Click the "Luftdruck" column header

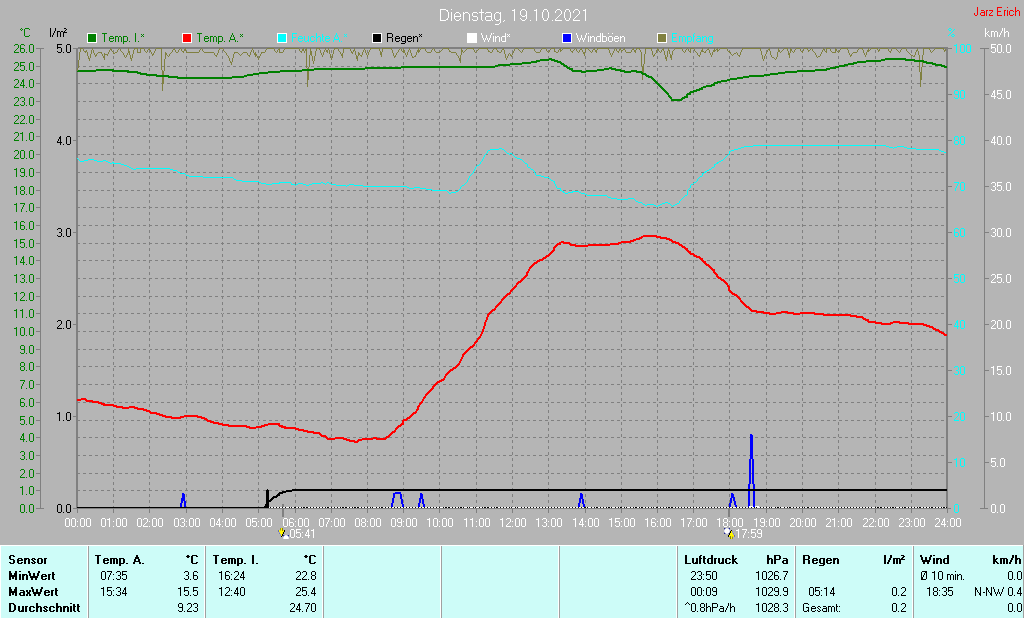(711, 561)
